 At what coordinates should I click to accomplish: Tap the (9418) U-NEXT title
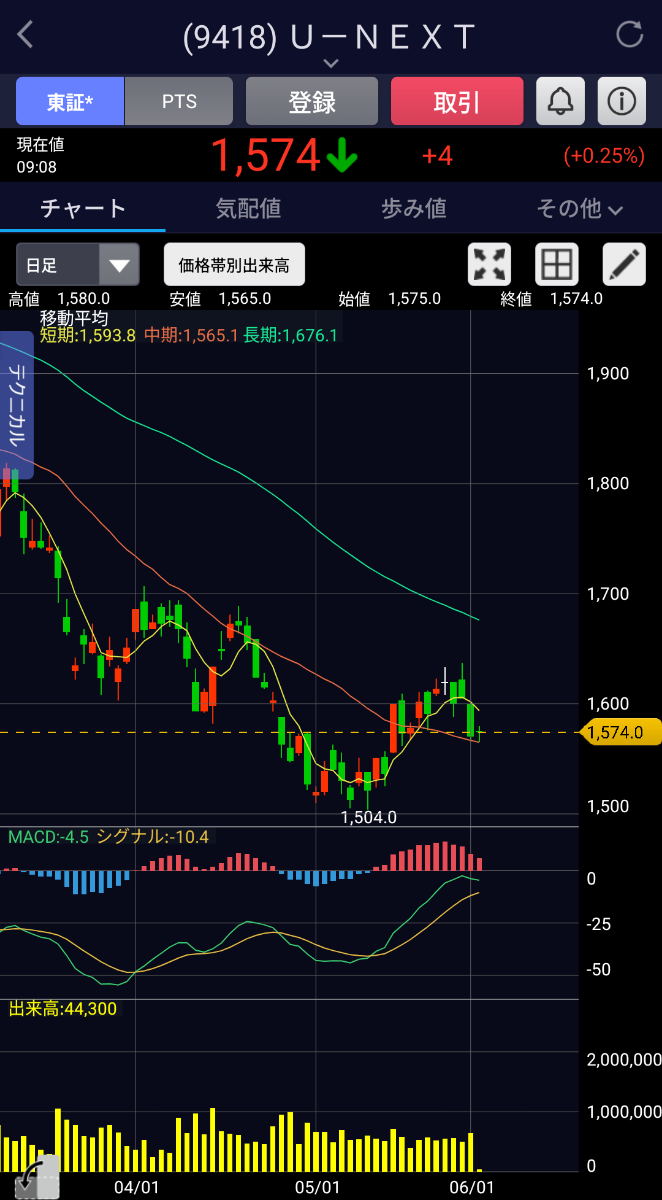(330, 36)
